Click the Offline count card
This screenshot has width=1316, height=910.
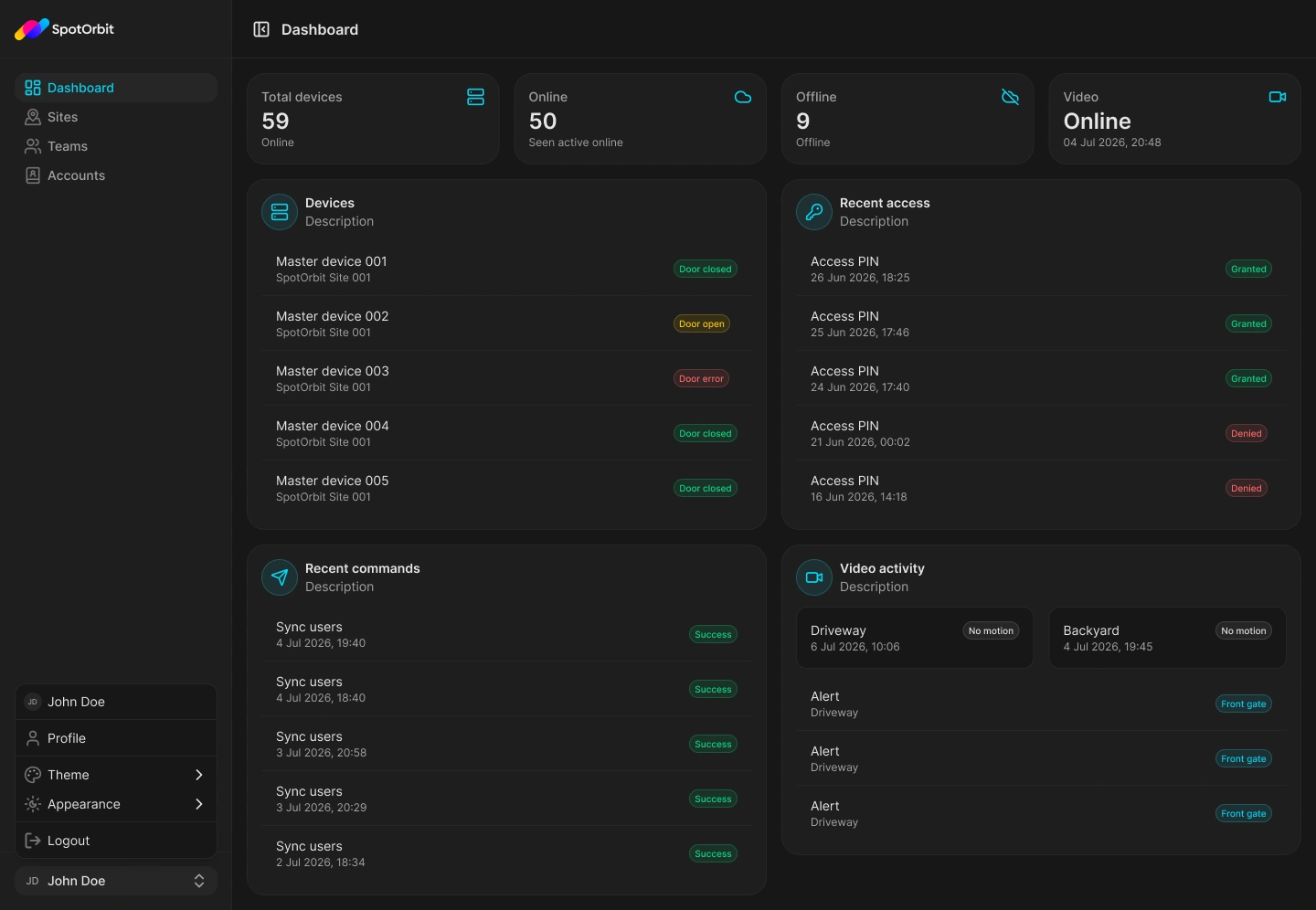point(907,119)
